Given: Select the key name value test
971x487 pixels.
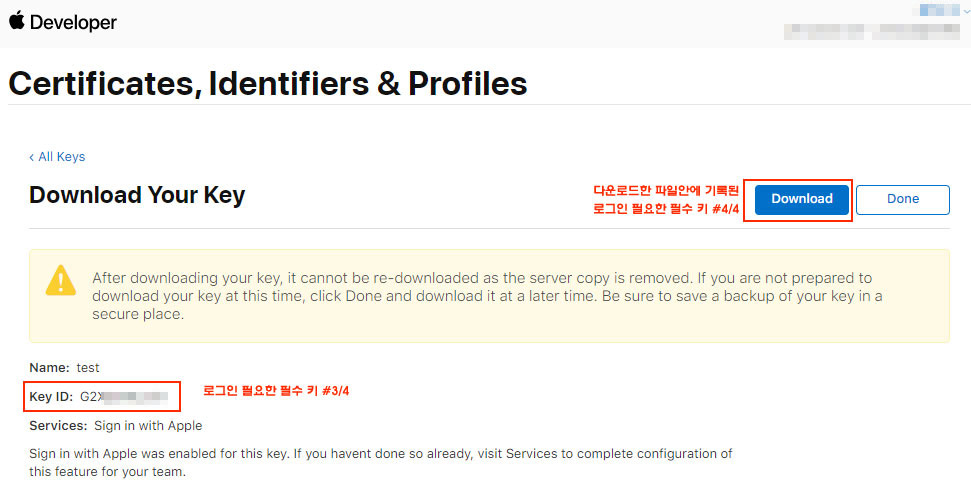Looking at the screenshot, I should pyautogui.click(x=88, y=368).
